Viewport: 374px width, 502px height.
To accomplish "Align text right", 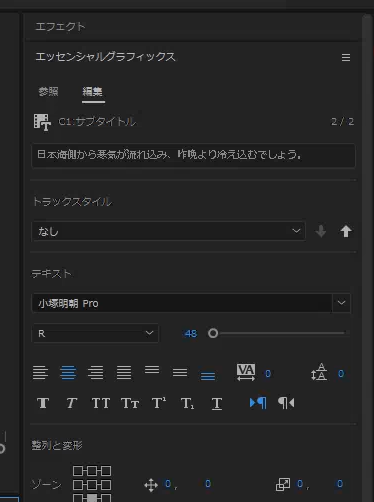I will 96,372.
